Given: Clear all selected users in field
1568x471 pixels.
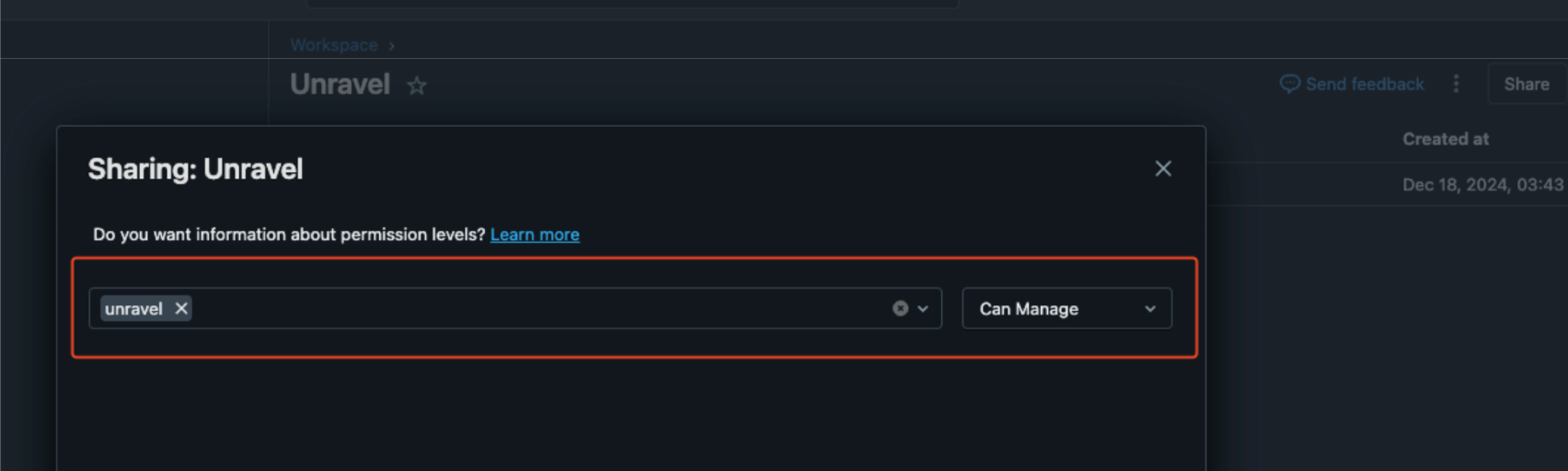Looking at the screenshot, I should [900, 309].
